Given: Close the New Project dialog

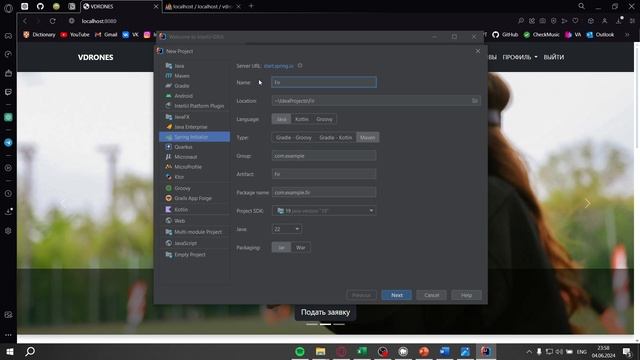Looking at the screenshot, I should click(478, 51).
